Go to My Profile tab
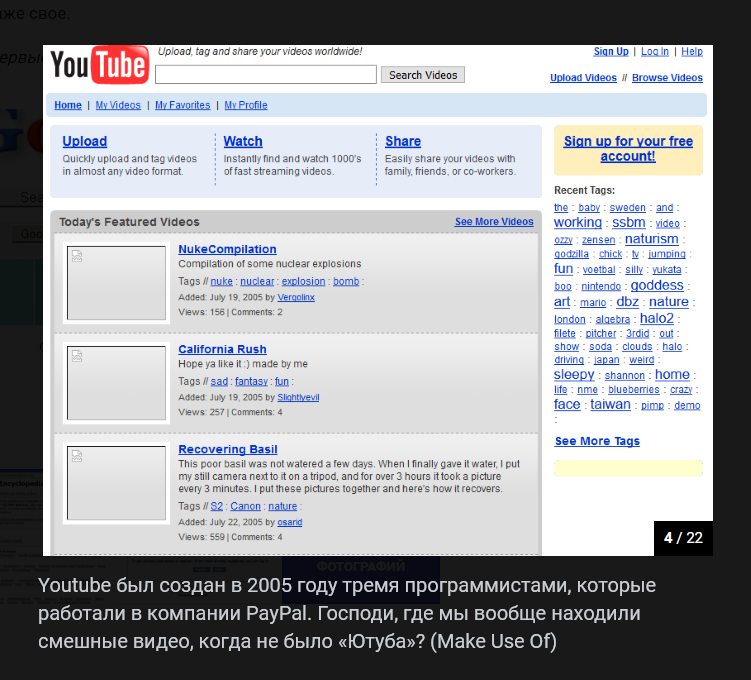Screen dimensions: 751x680 246,105
